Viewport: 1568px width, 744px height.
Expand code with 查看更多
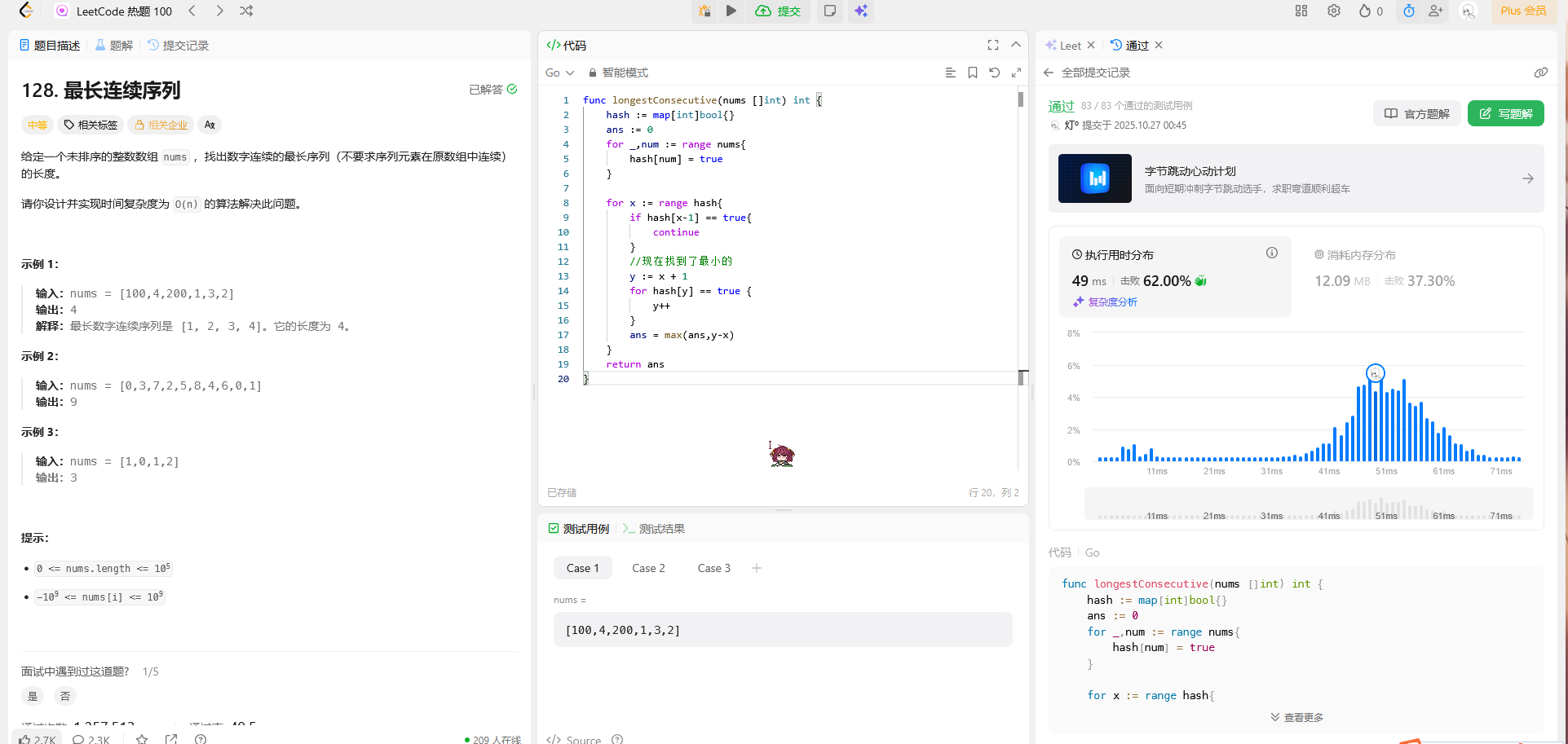[x=1296, y=717]
